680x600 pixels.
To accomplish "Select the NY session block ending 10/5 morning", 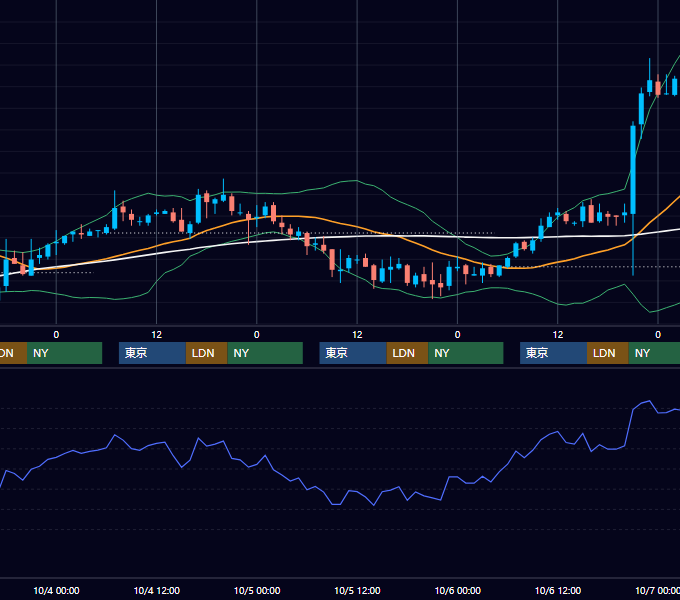I will [265, 353].
